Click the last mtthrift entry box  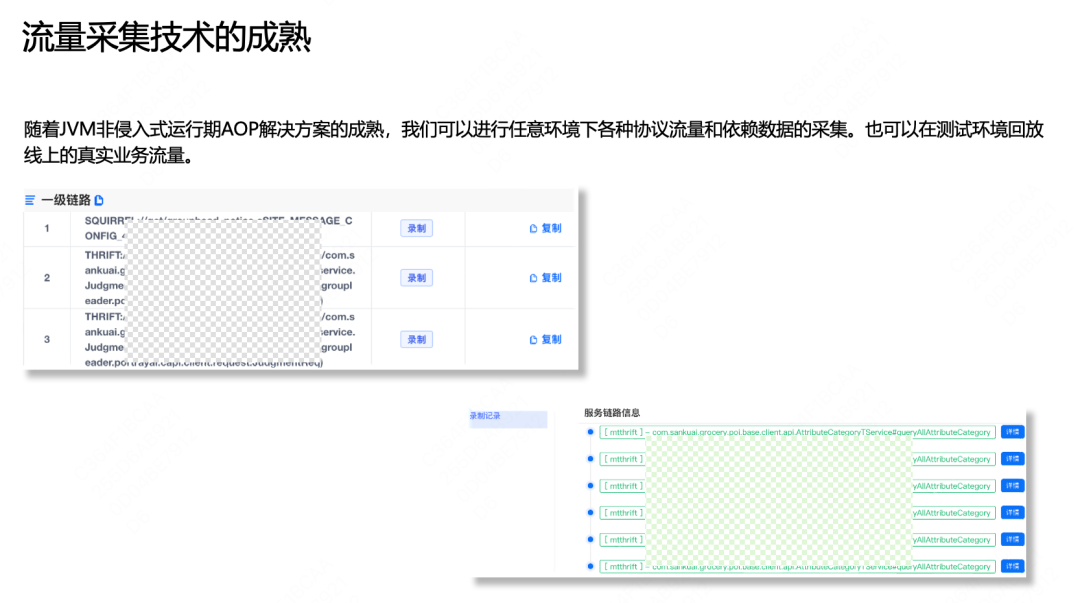[x=798, y=566]
